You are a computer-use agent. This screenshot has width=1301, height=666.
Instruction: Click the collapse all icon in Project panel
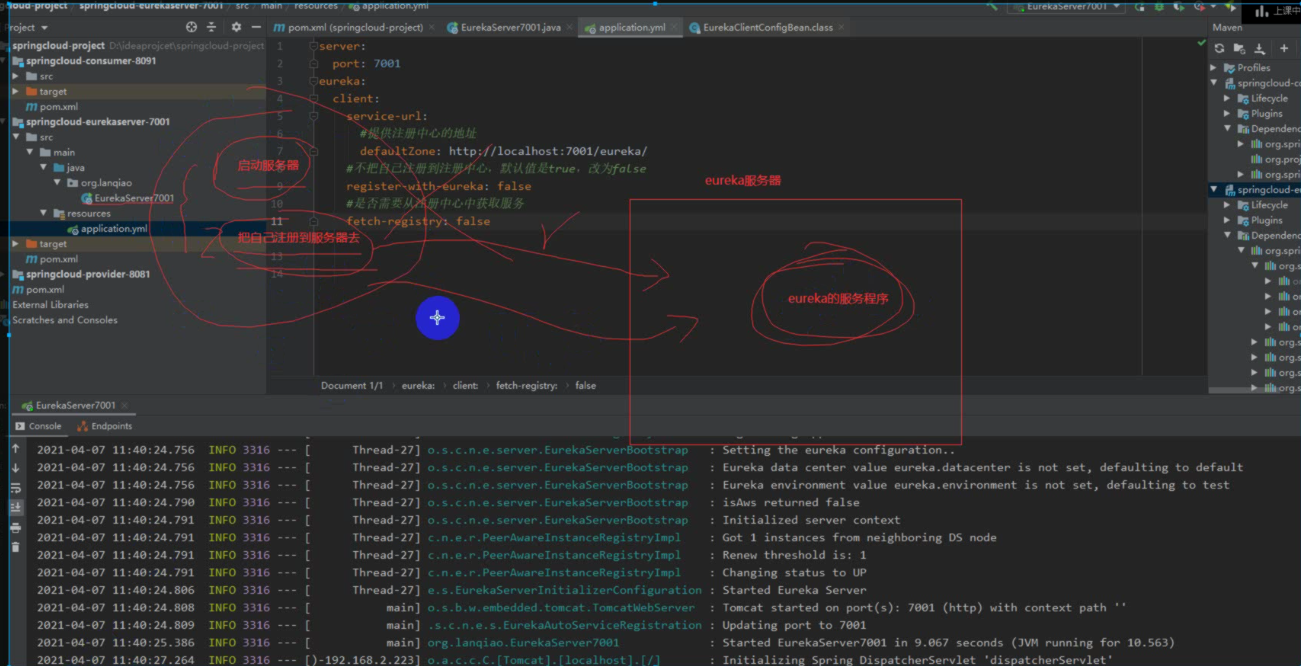tap(212, 27)
